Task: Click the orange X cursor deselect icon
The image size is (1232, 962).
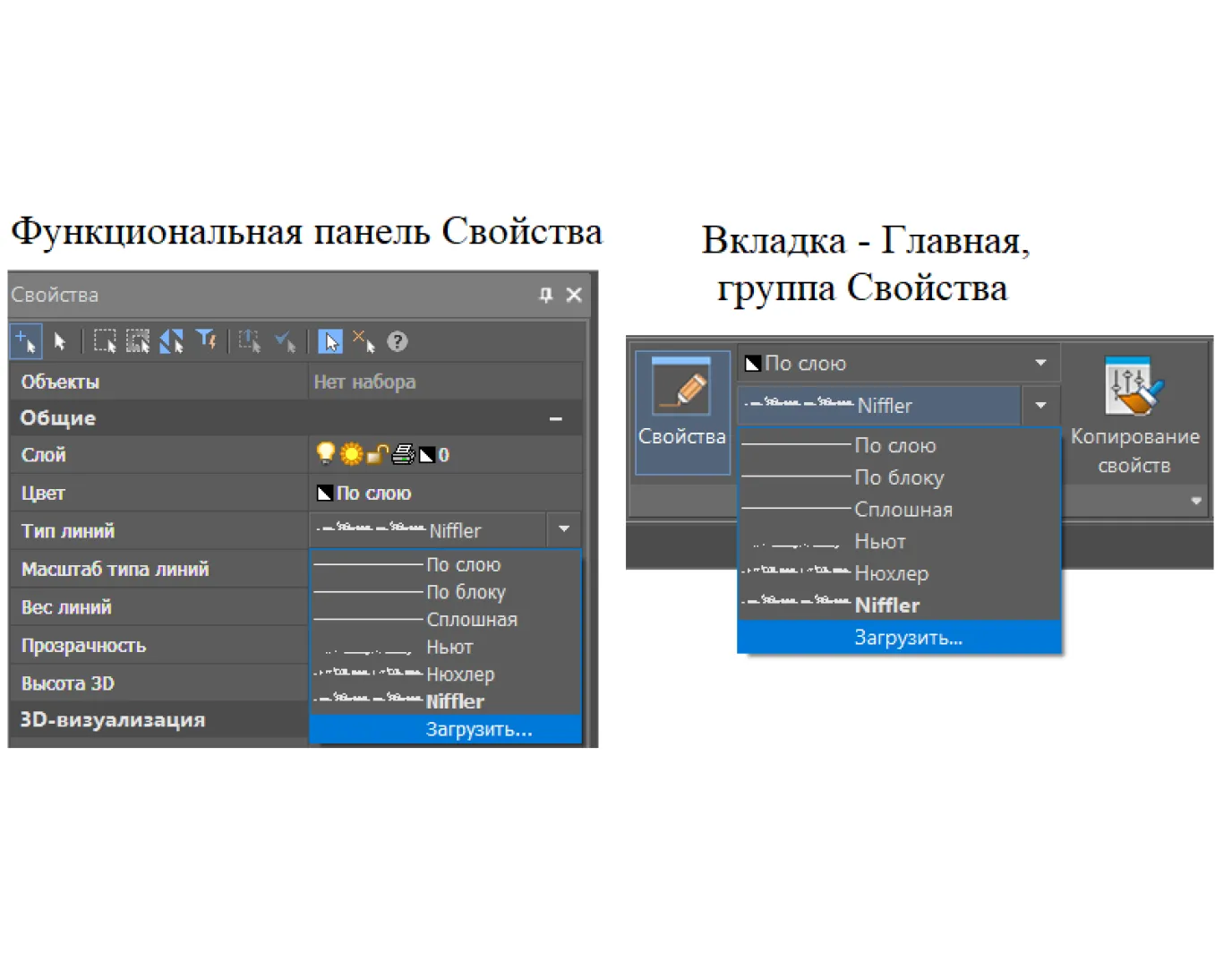Action: click(364, 341)
